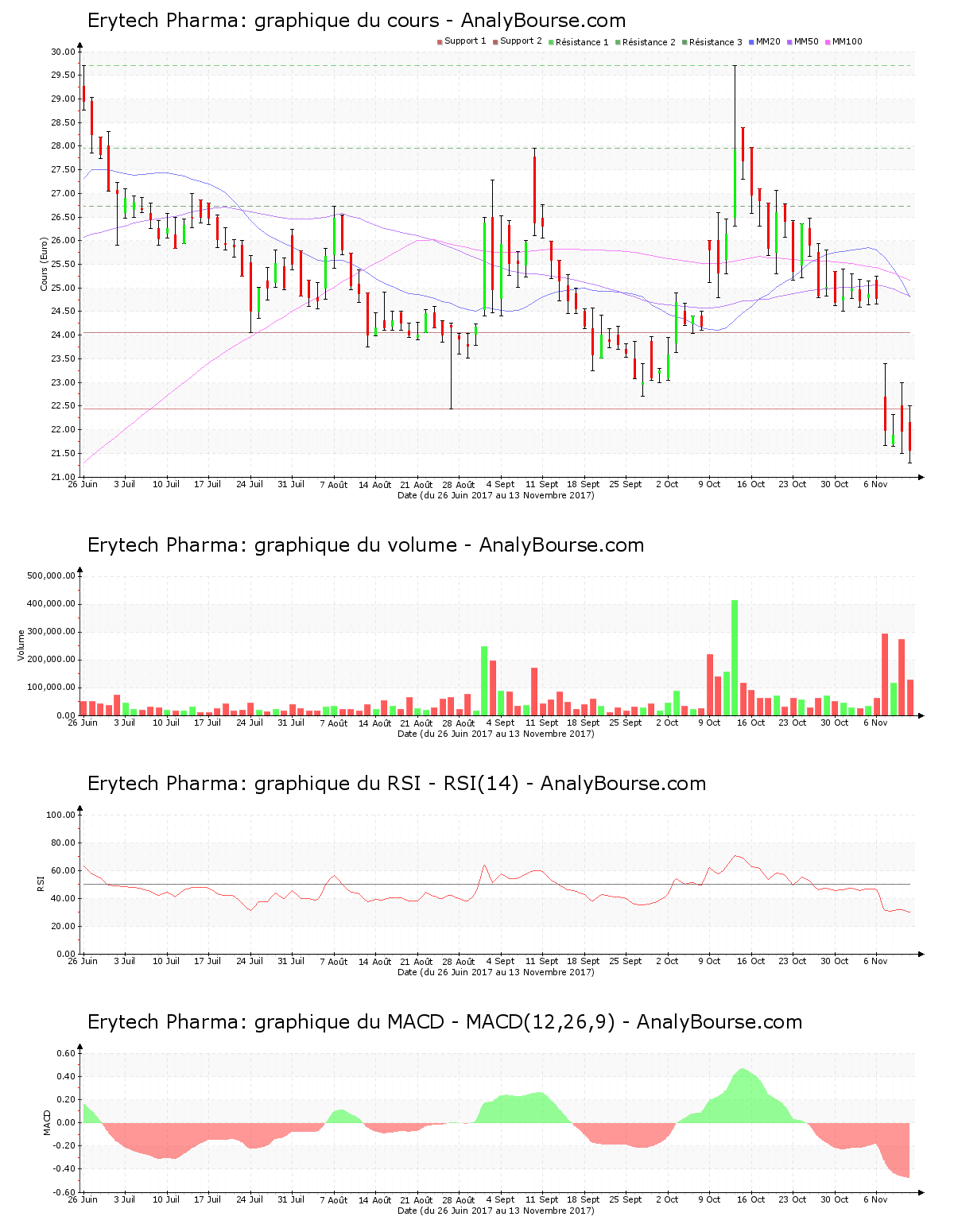Click the MM20 blue legend square
The height and width of the screenshot is (1232, 954).
pyautogui.click(x=751, y=42)
